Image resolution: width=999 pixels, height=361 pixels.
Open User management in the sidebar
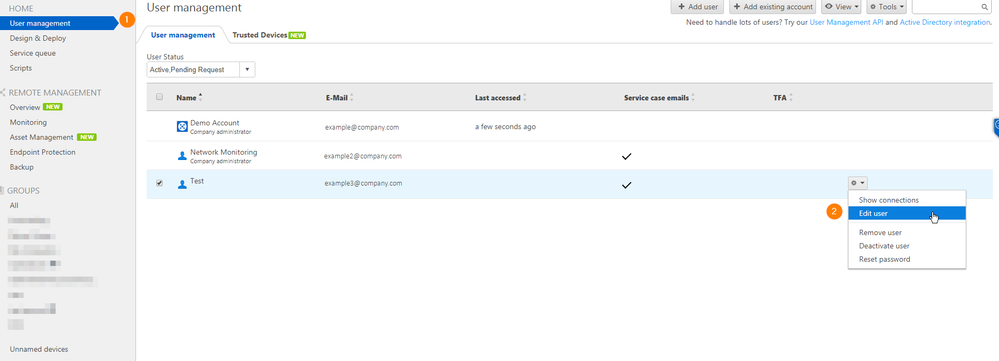click(x=59, y=24)
